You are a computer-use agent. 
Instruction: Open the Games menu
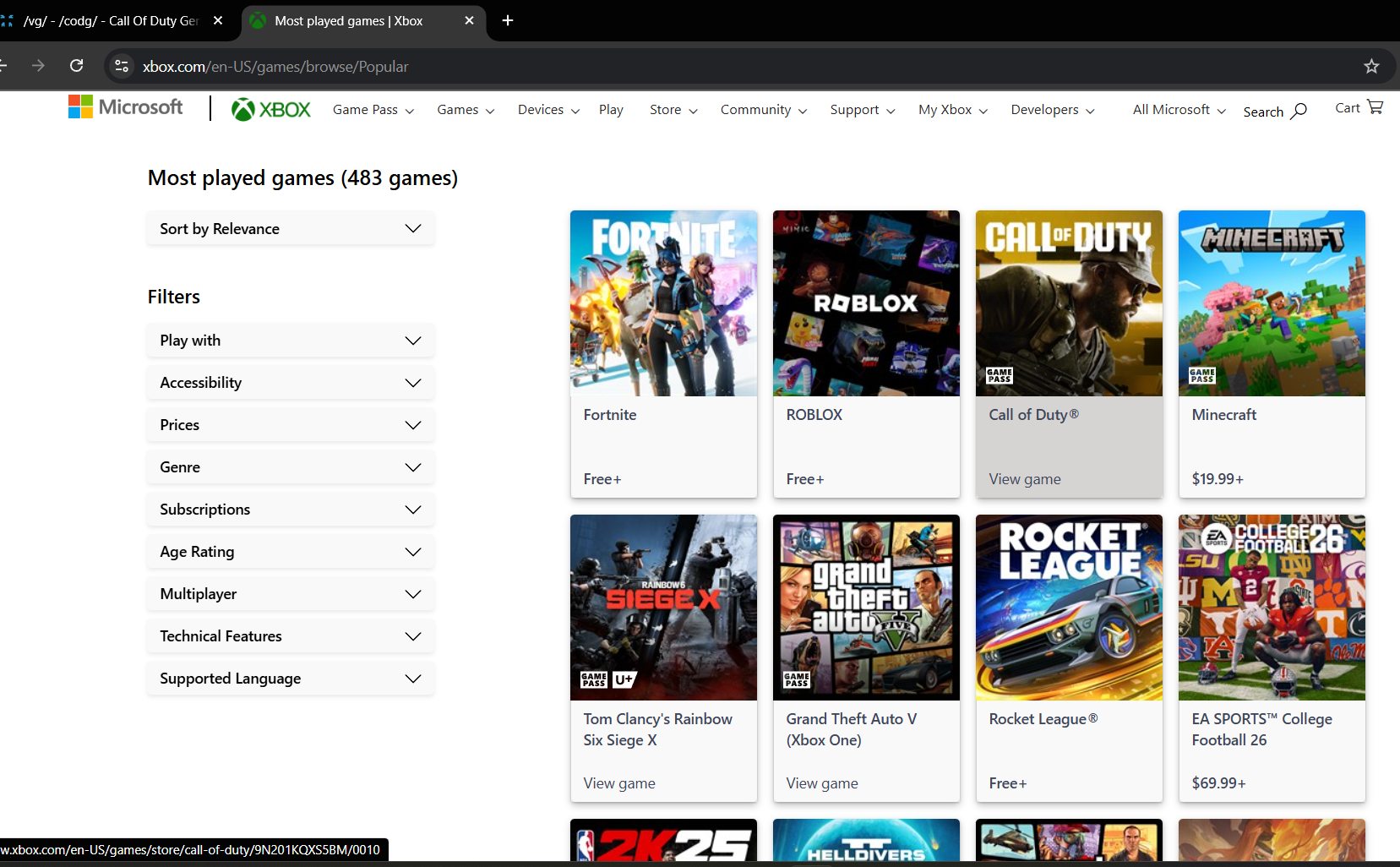[x=466, y=110]
